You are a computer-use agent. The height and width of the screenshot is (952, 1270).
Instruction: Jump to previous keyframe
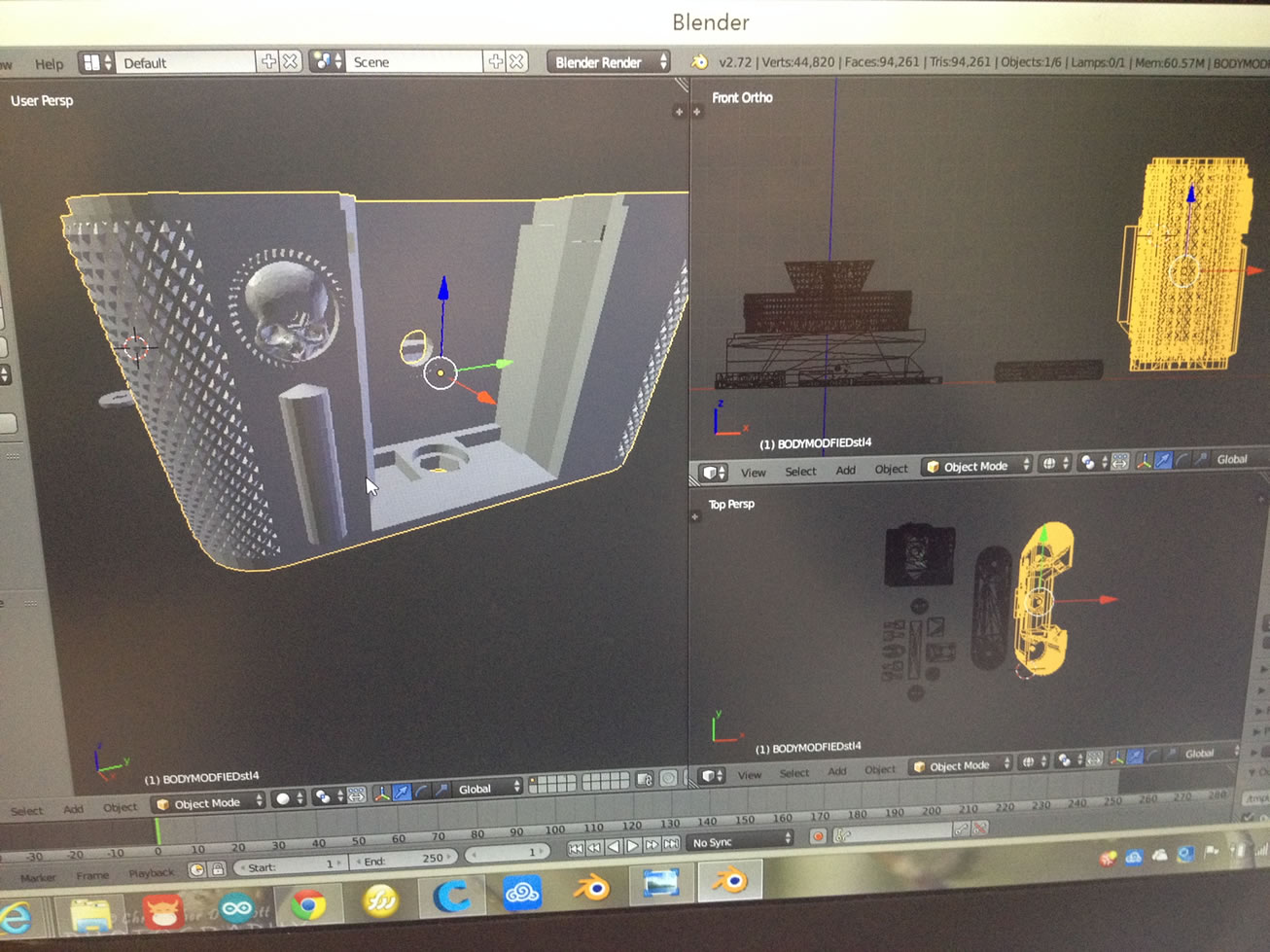pos(594,848)
